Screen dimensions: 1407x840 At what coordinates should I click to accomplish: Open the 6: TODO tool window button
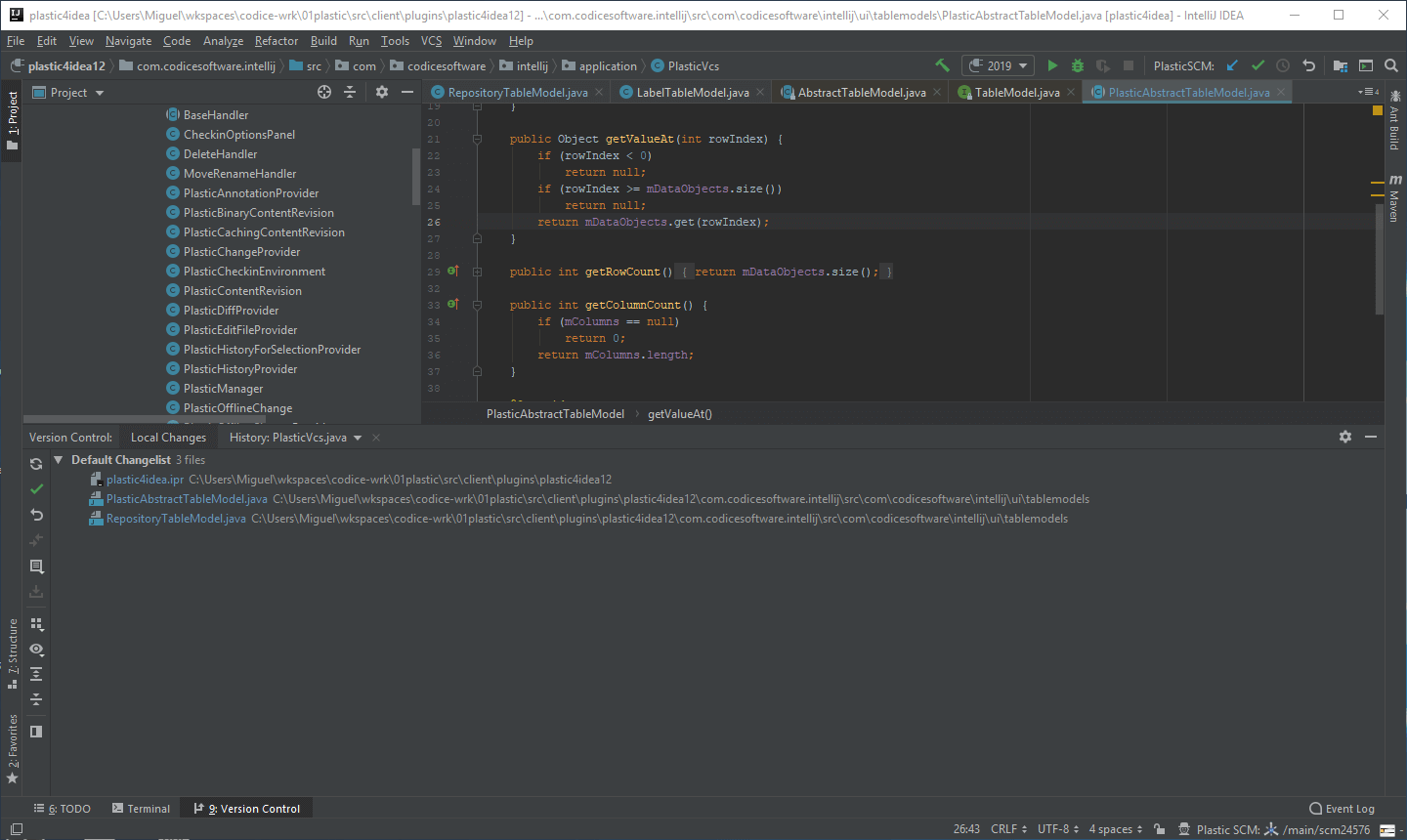pos(63,809)
